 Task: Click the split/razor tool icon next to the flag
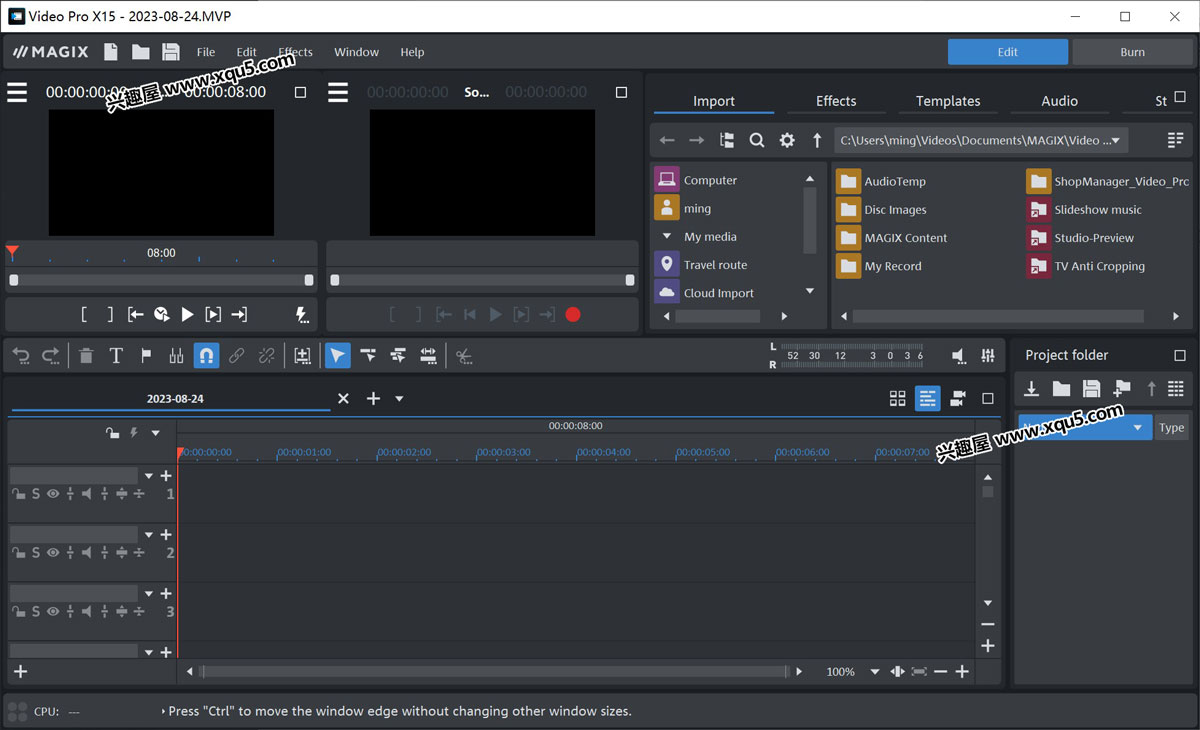(176, 355)
